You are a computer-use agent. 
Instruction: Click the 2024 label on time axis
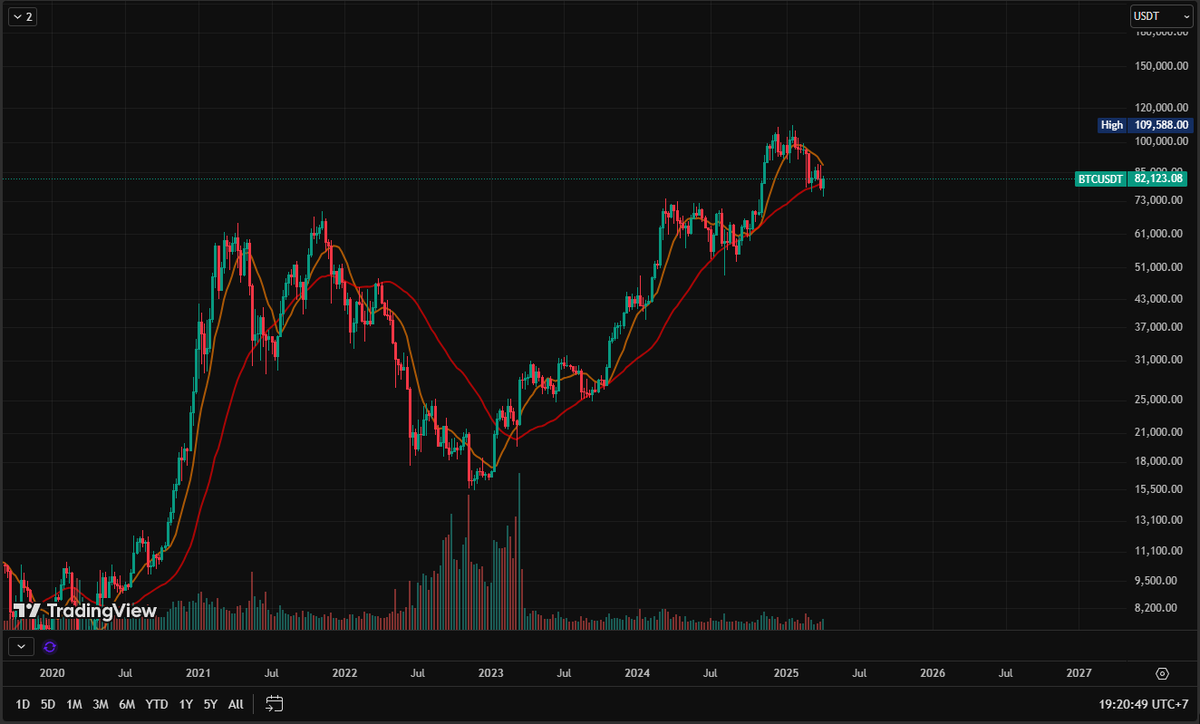(x=638, y=674)
